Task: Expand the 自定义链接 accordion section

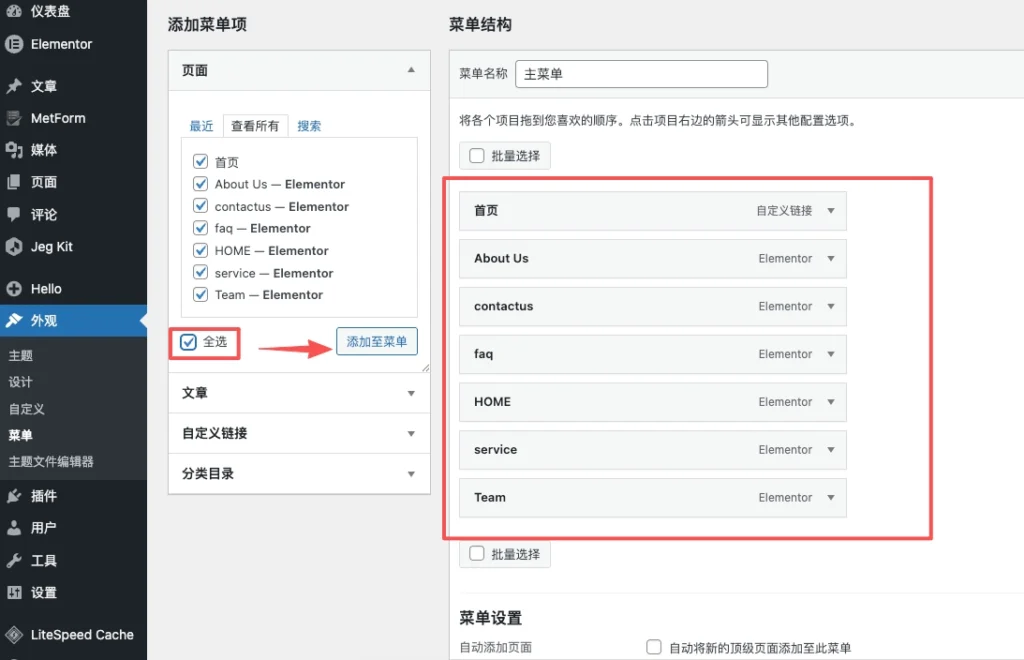Action: click(x=299, y=433)
